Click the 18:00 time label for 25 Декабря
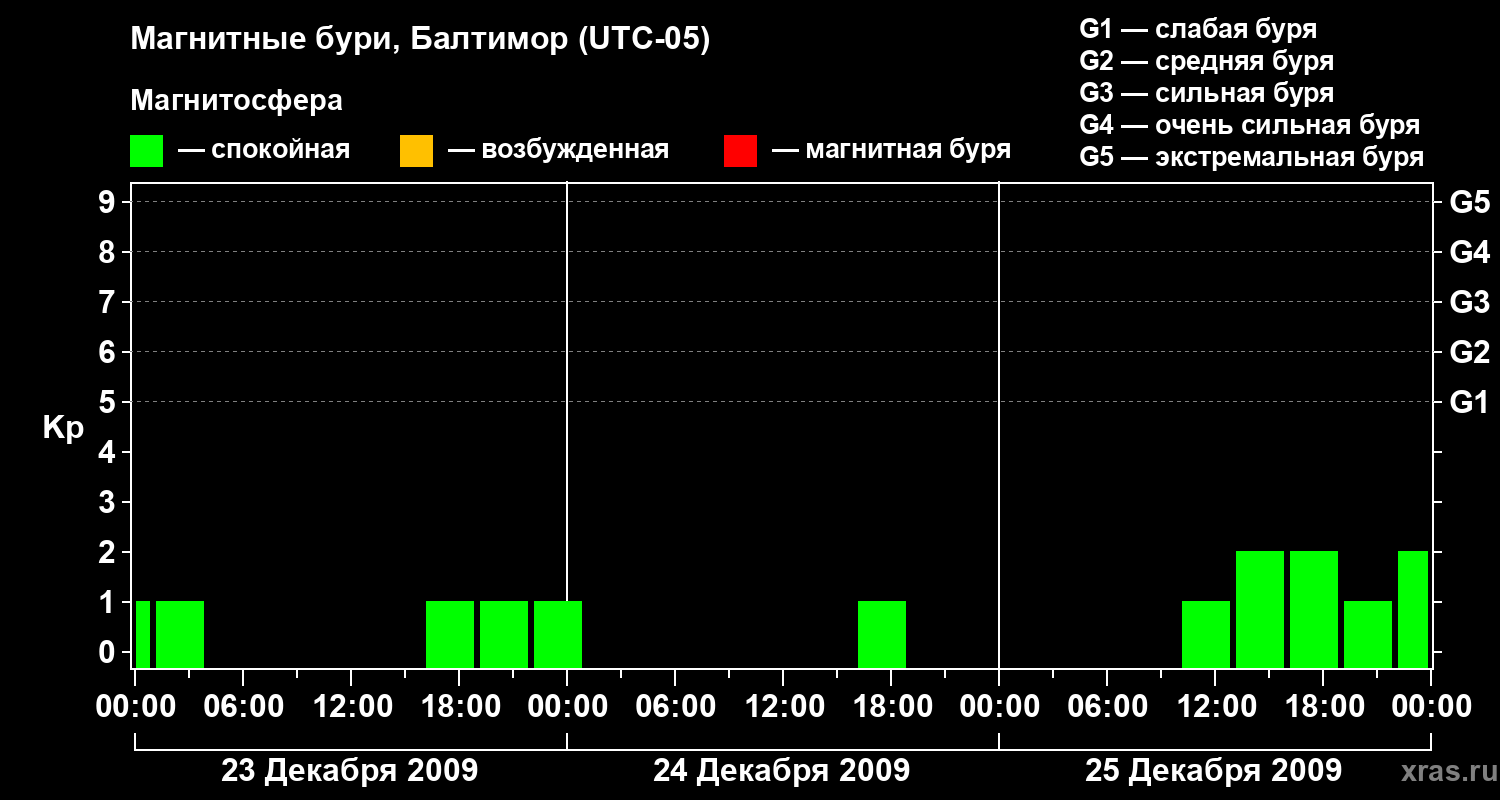Screen dimensions: 1500x800 click(1323, 707)
